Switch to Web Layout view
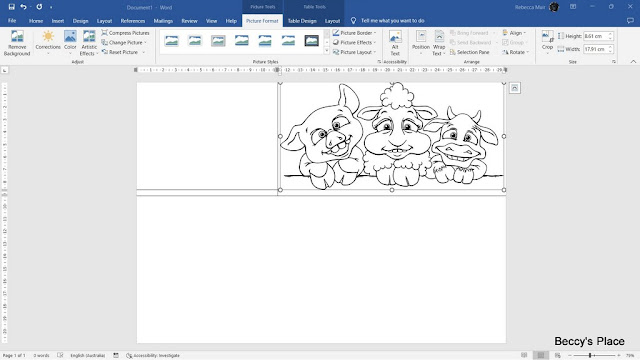The image size is (640, 360). tap(558, 356)
